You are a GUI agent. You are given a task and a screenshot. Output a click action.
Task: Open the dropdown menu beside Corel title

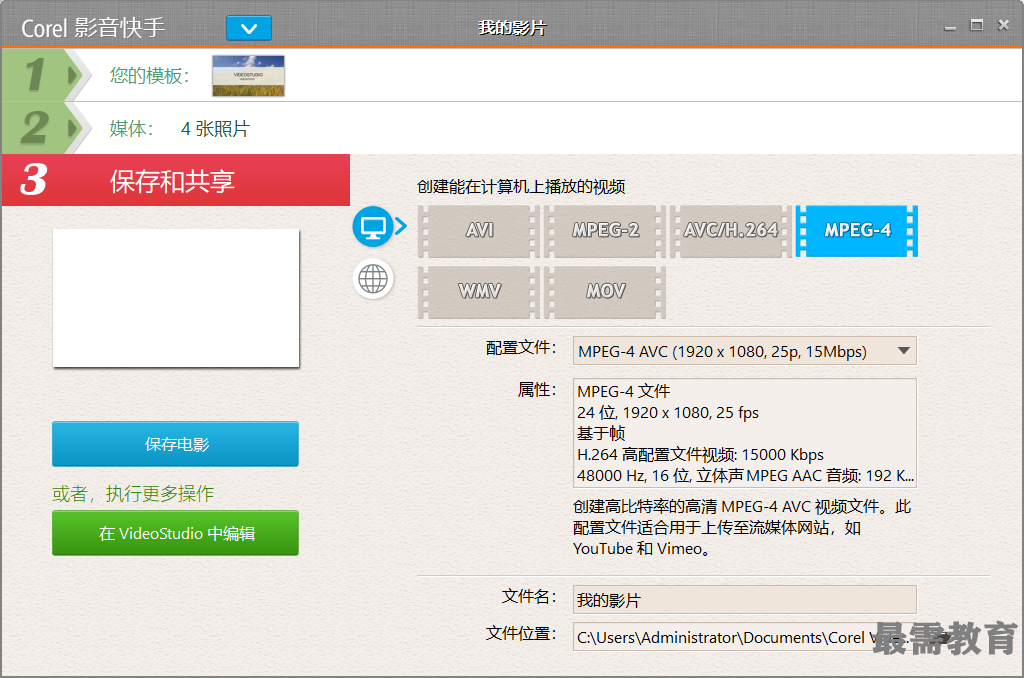click(x=249, y=28)
